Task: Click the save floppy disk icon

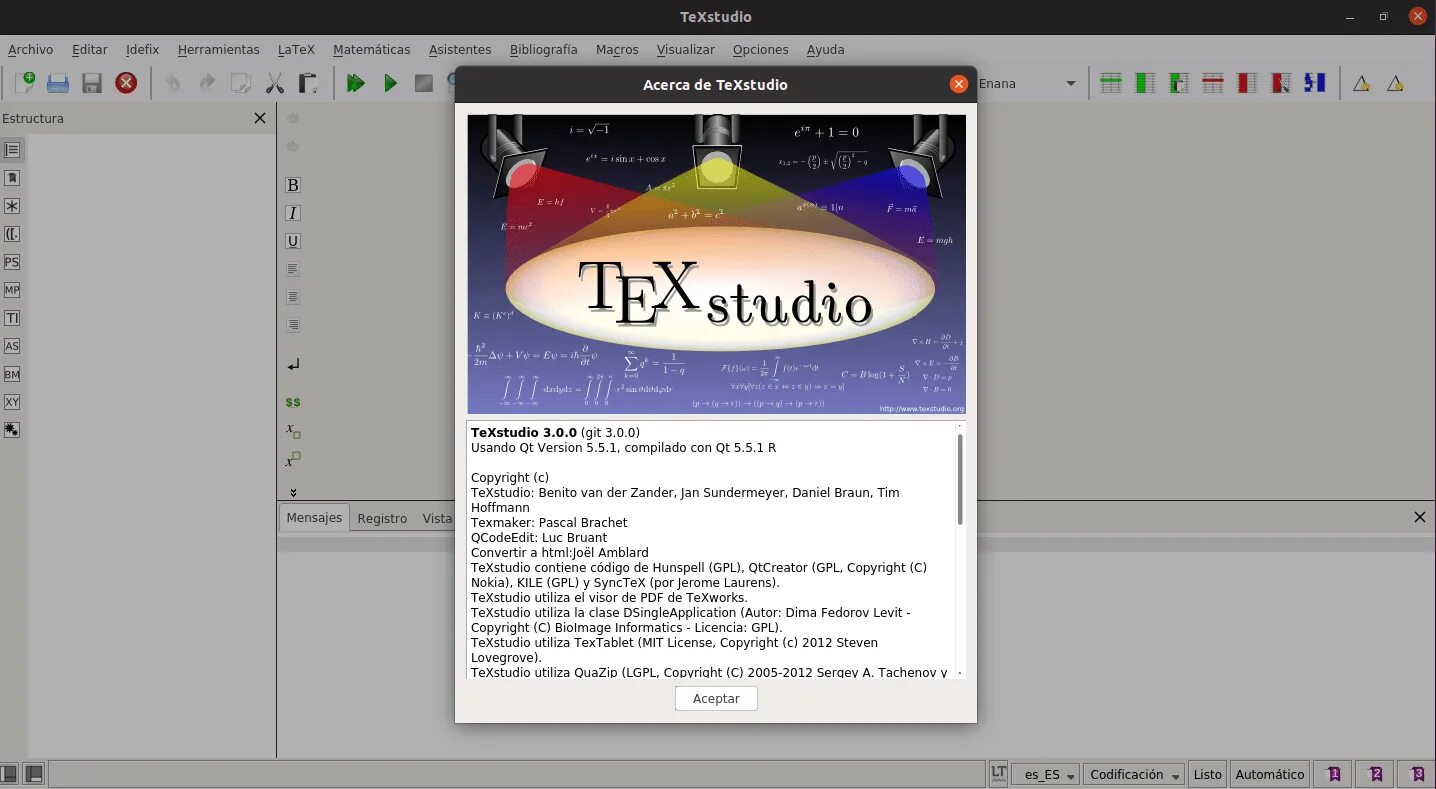Action: [92, 83]
